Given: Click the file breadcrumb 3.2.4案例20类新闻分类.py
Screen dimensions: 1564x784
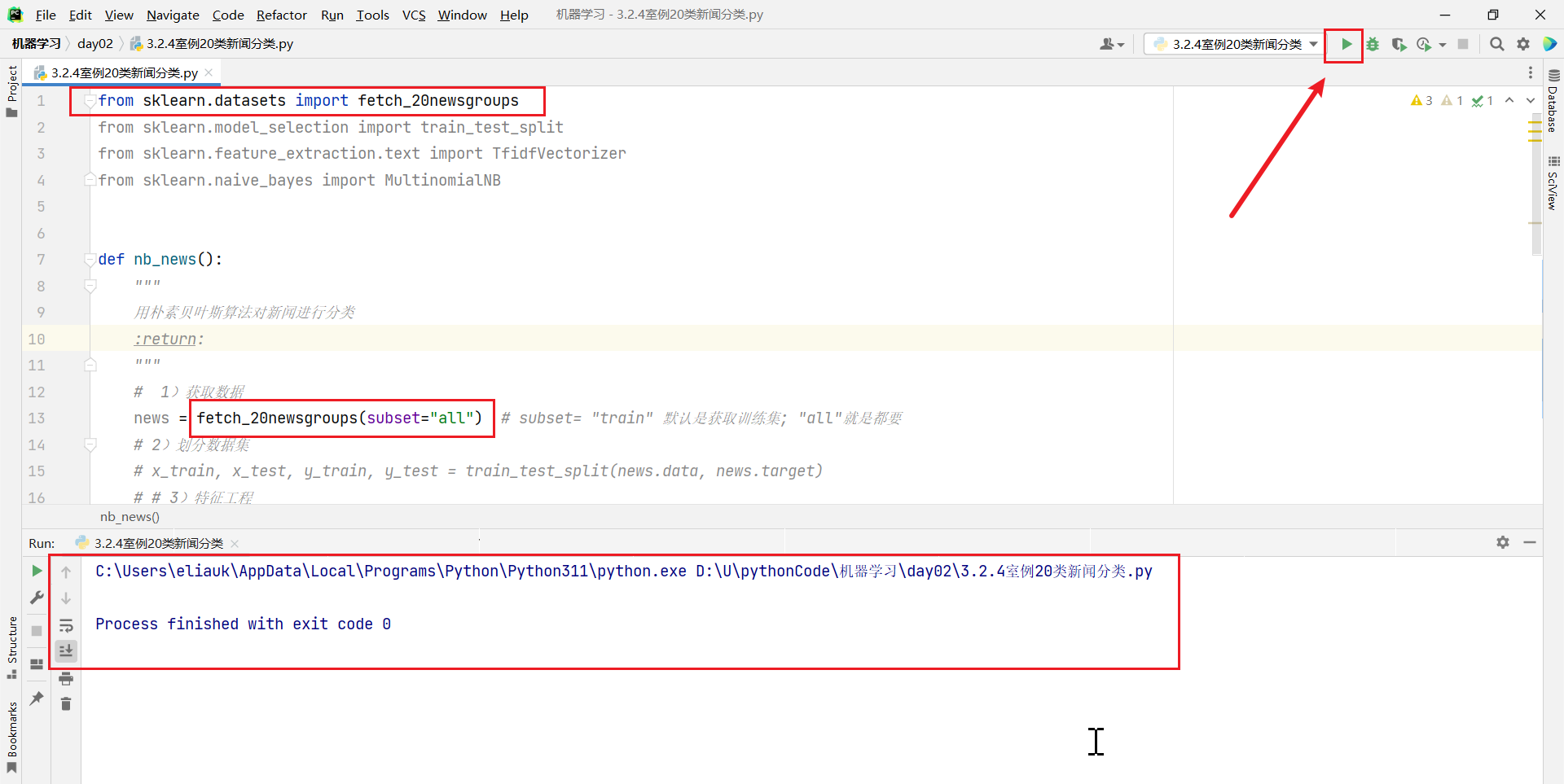Looking at the screenshot, I should pos(212,43).
